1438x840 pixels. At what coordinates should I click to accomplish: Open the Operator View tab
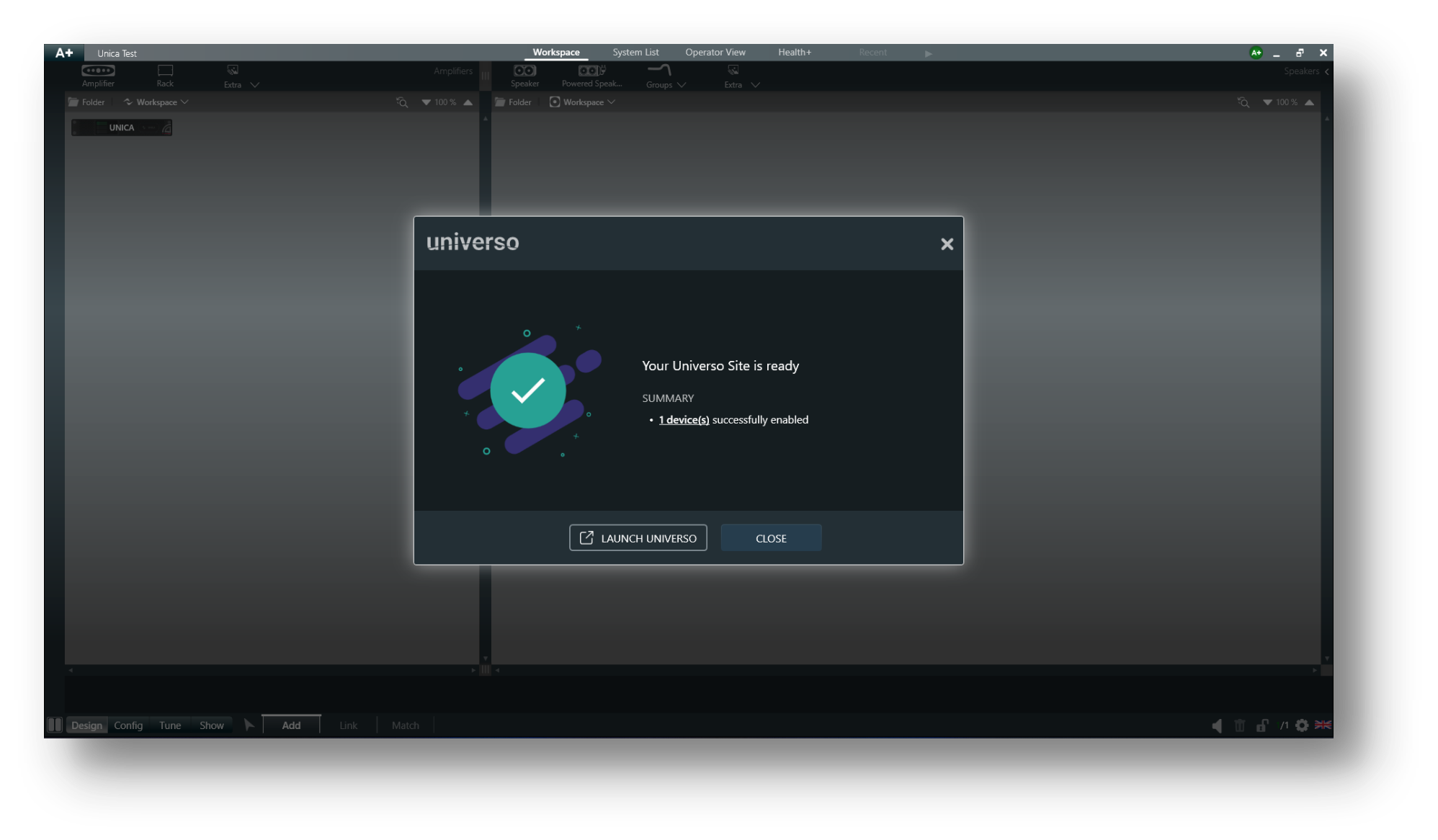point(715,53)
